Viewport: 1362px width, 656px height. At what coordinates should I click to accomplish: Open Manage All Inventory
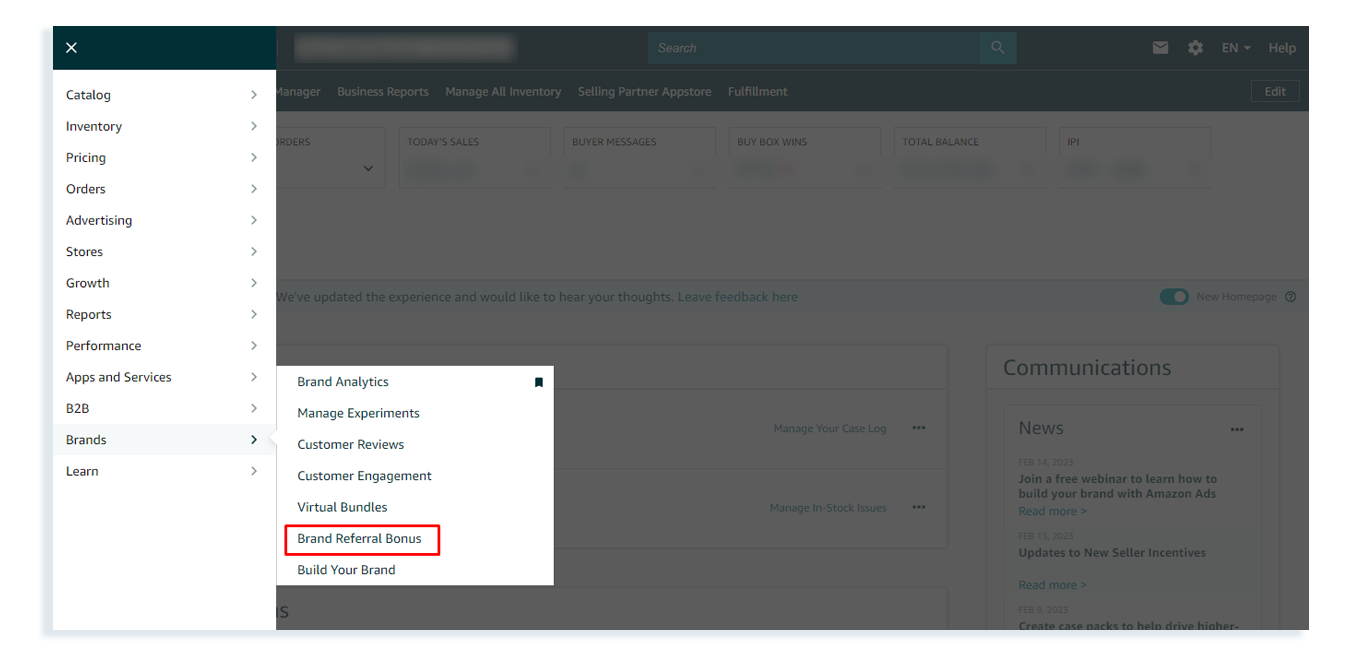pos(503,91)
